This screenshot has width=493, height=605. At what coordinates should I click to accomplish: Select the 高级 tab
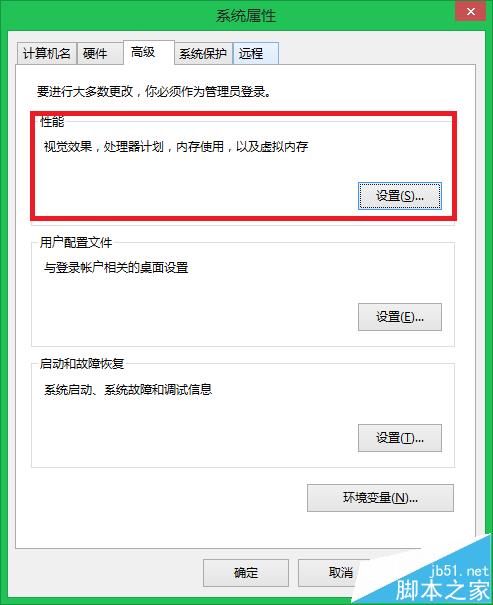pos(149,52)
